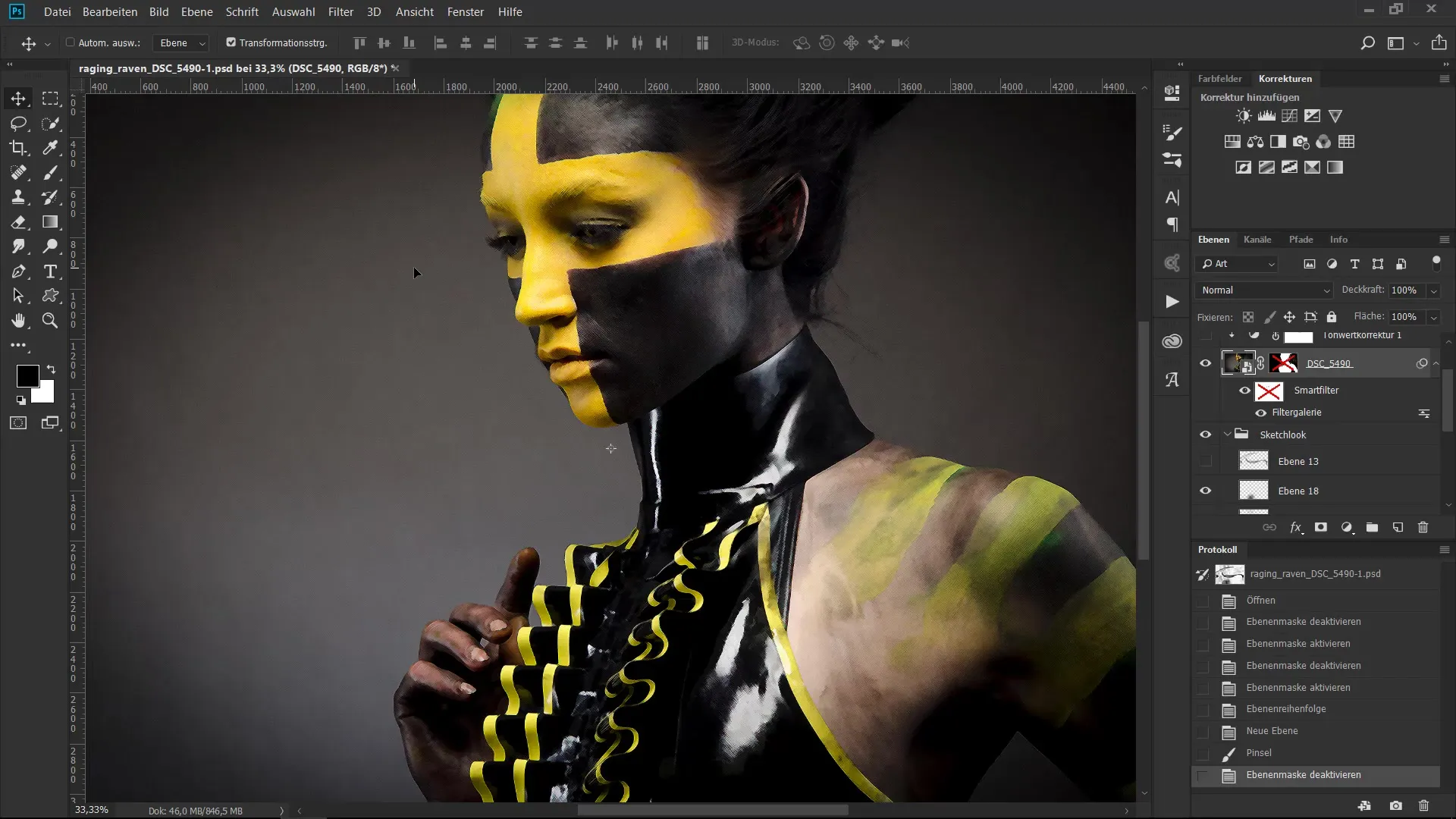Open the Fläche fill dropdown arrow
Viewport: 1456px width, 819px height.
tap(1433, 317)
